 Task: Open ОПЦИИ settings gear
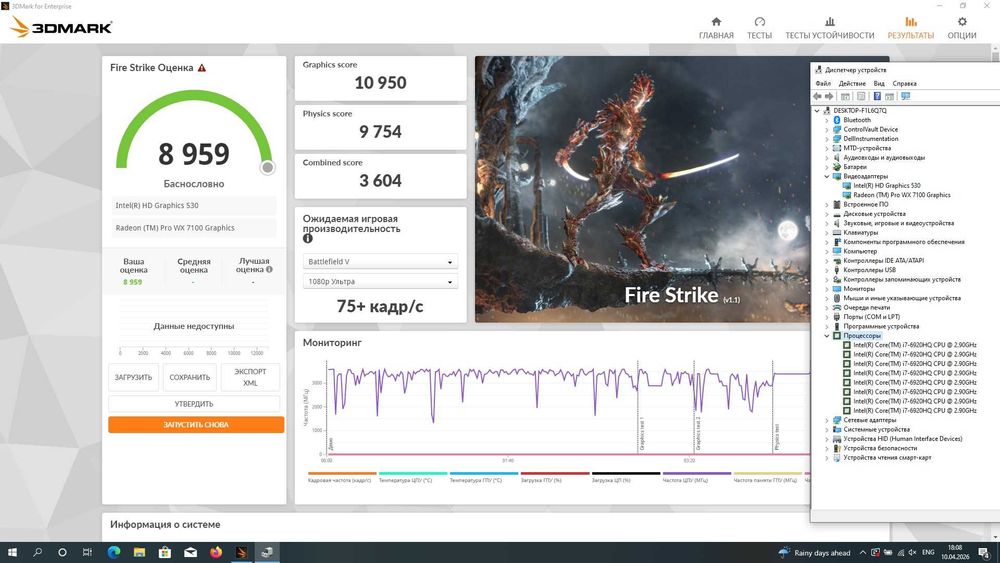[962, 28]
